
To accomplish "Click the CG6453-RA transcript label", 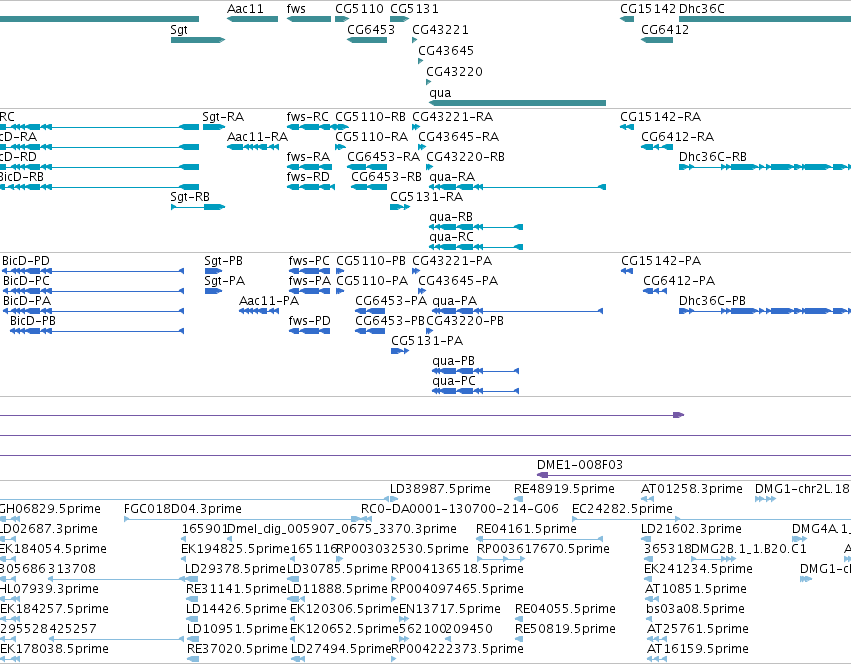I will tap(383, 157).
